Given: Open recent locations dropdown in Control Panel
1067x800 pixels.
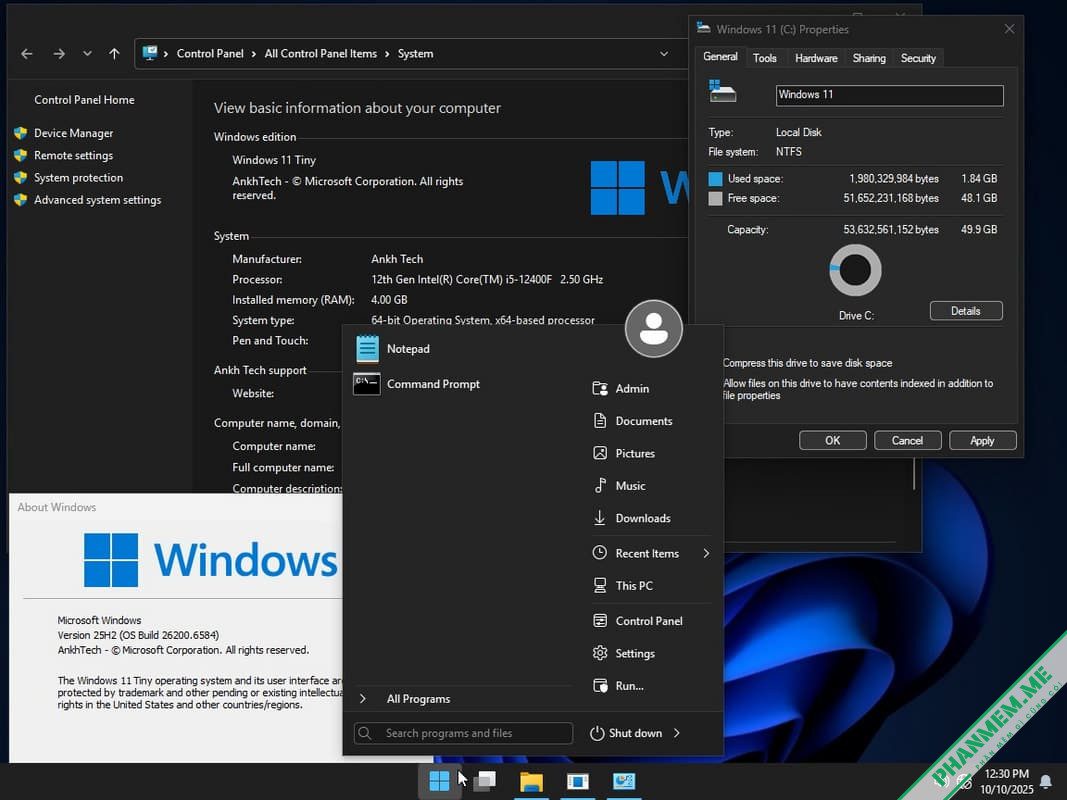Looking at the screenshot, I should [87, 54].
